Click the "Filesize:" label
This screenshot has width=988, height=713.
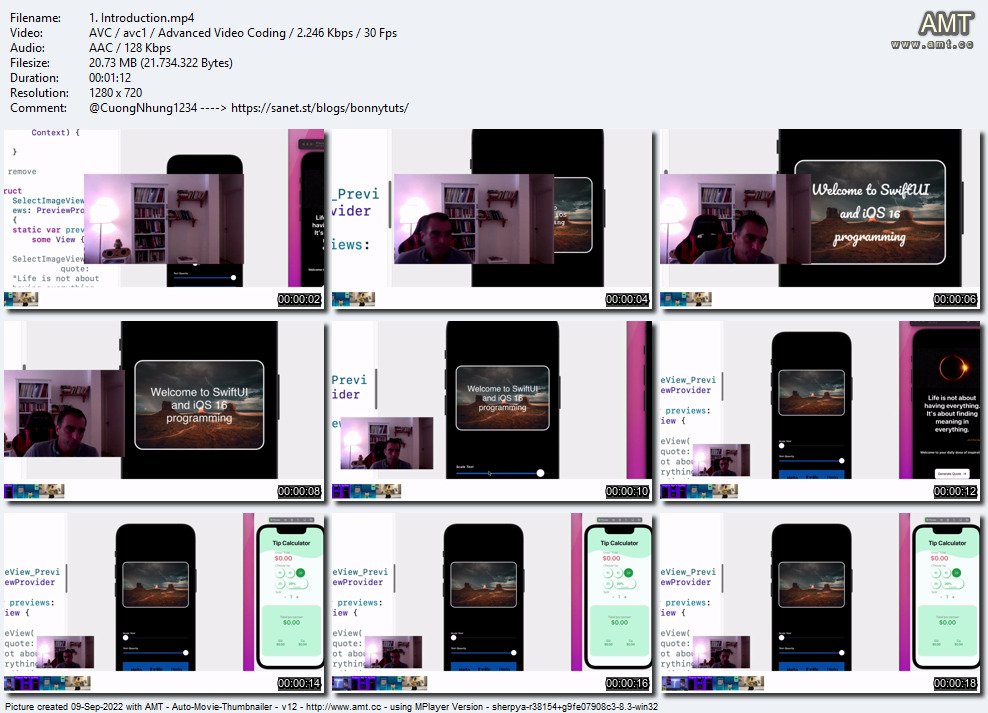coord(30,63)
